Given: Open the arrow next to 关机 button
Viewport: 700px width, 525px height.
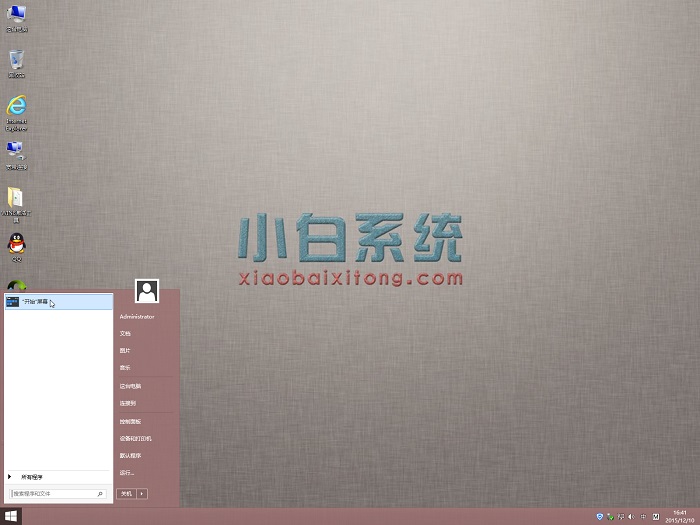Looking at the screenshot, I should click(143, 493).
